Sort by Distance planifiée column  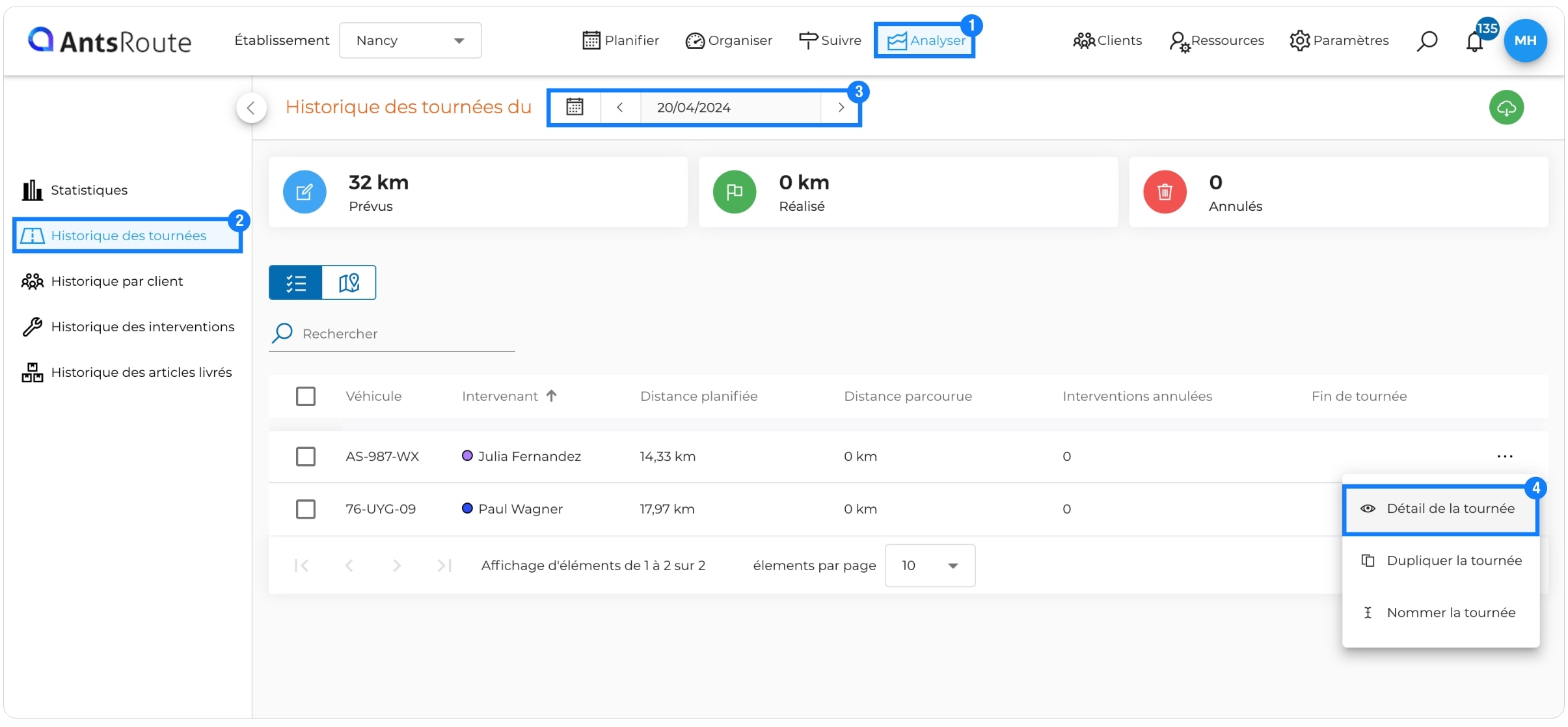[699, 396]
